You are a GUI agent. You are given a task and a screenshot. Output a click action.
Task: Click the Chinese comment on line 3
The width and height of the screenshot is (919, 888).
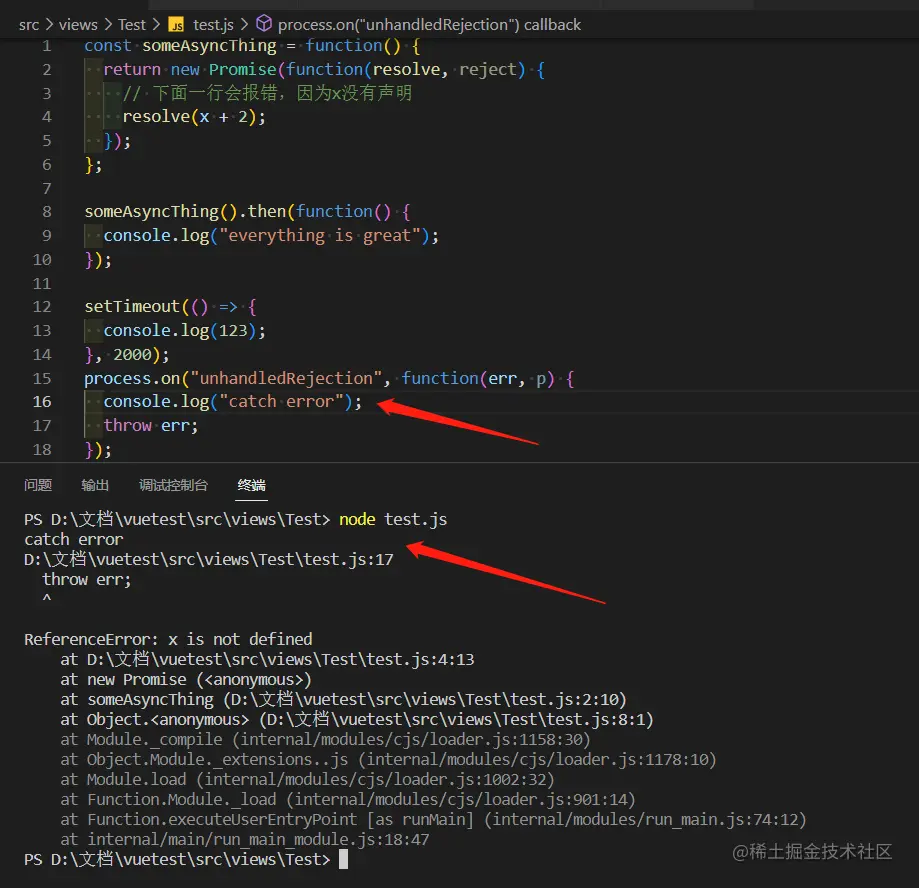(267, 93)
